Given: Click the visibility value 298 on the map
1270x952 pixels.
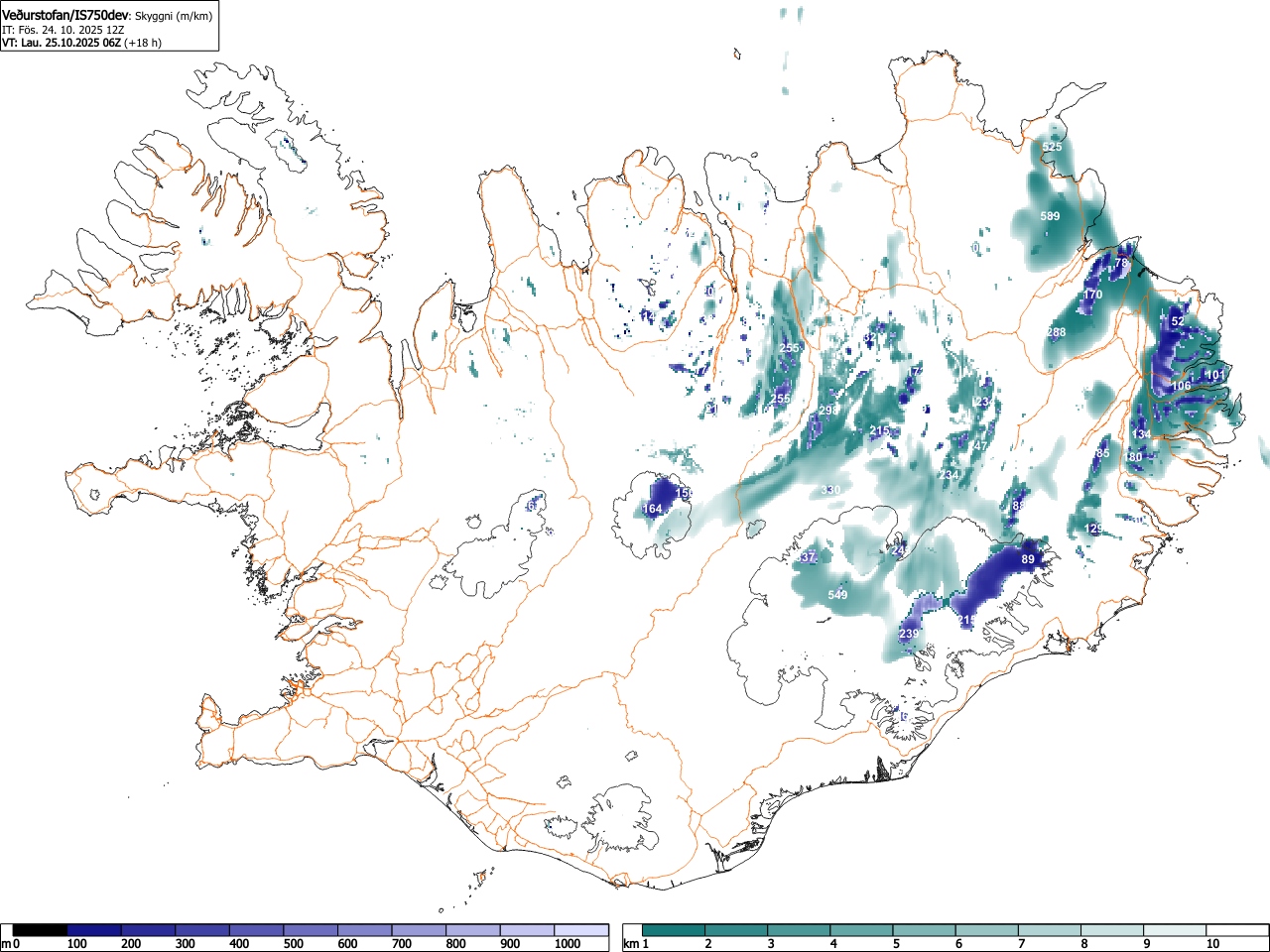Looking at the screenshot, I should [829, 411].
